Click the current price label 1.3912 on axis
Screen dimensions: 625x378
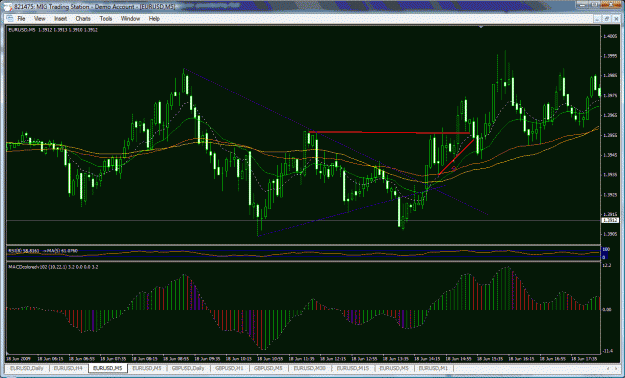610,220
